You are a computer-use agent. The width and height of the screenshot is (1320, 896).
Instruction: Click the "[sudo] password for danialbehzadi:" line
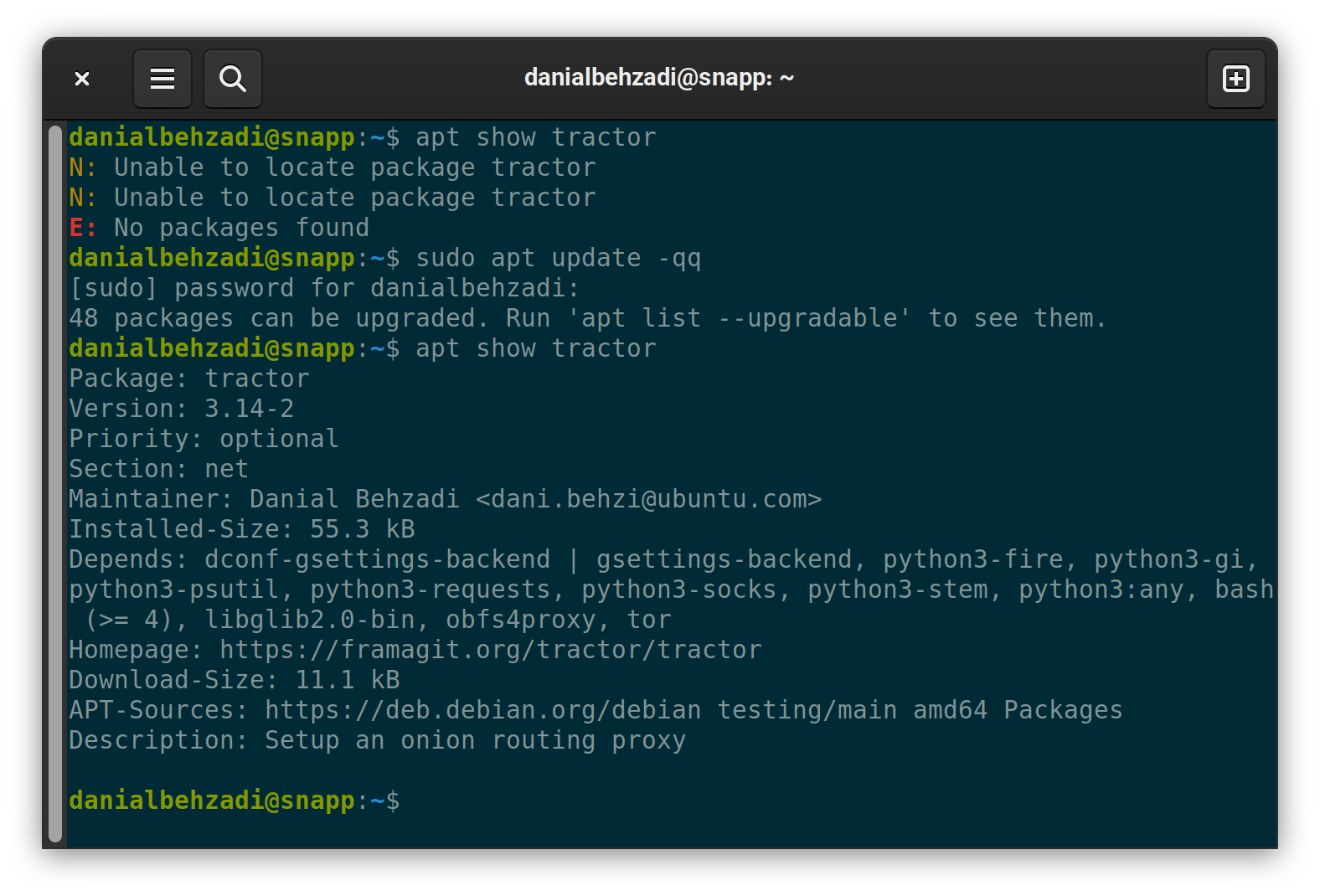pyautogui.click(x=324, y=288)
